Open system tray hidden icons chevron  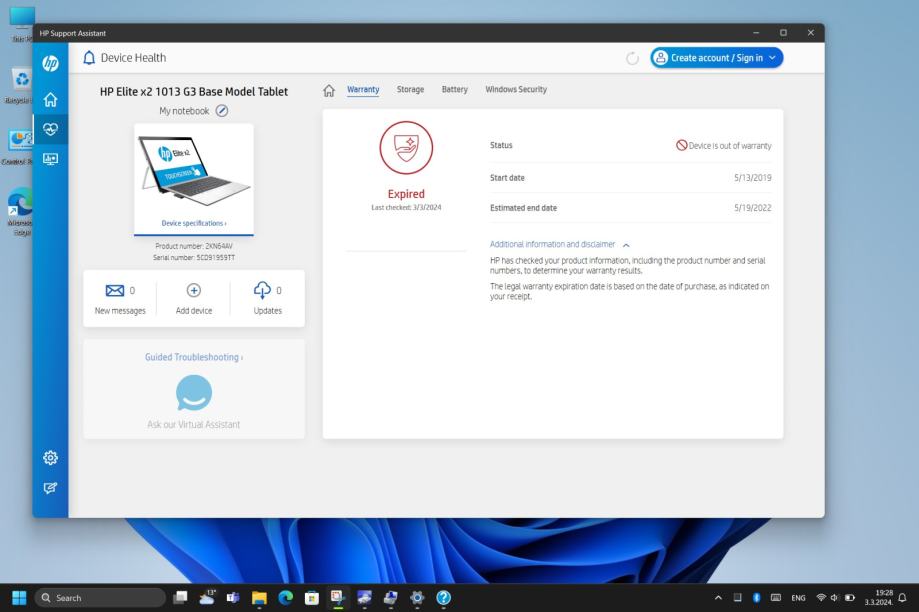(x=718, y=598)
